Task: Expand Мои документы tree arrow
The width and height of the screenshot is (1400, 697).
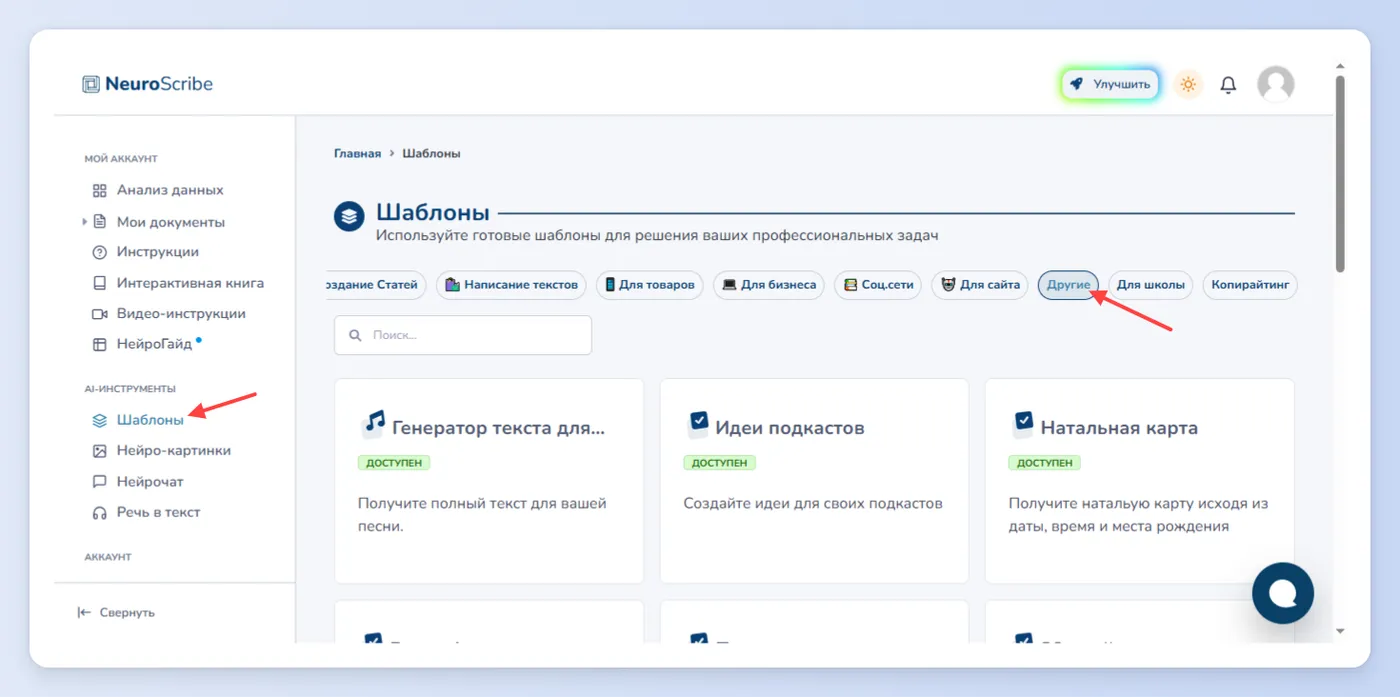Action: [x=85, y=222]
